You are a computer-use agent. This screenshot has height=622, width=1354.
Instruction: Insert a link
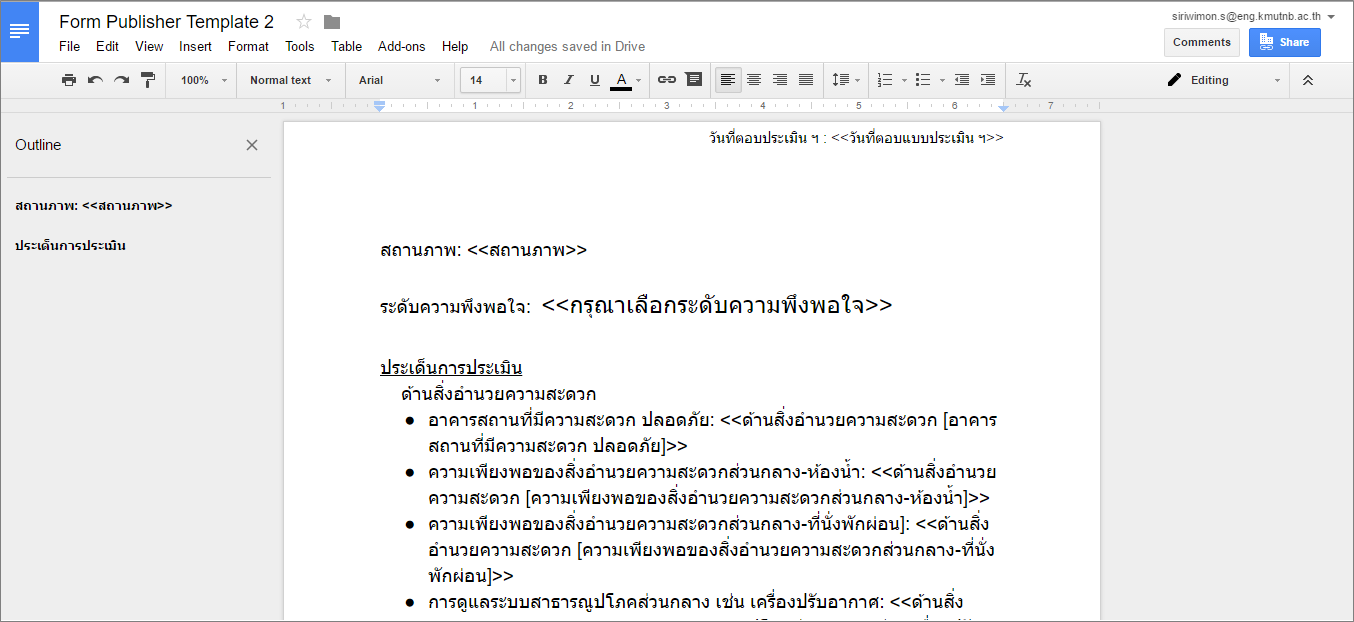point(667,80)
